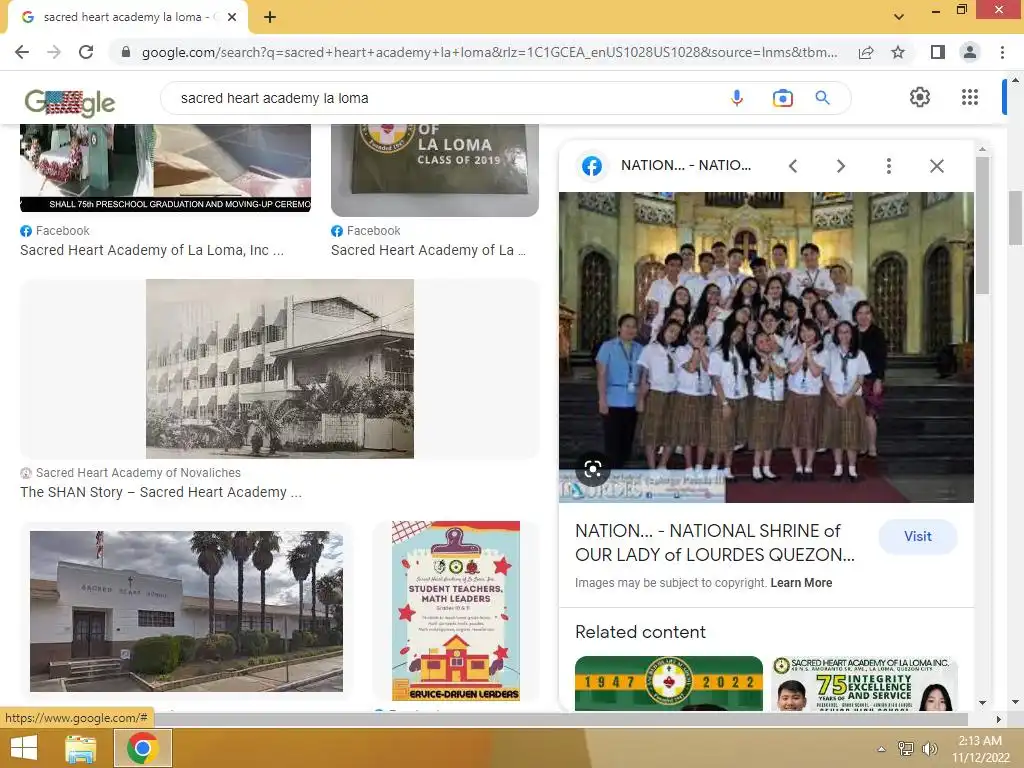Expand the tab search dropdown arrow
The width and height of the screenshot is (1024, 768).
[899, 17]
